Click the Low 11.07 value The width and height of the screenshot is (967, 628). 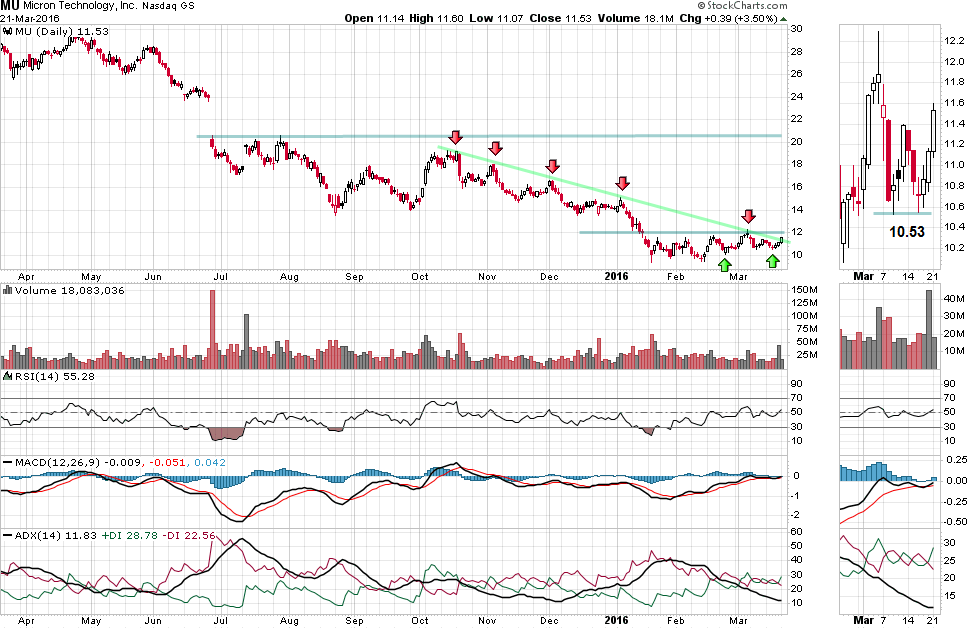click(496, 19)
